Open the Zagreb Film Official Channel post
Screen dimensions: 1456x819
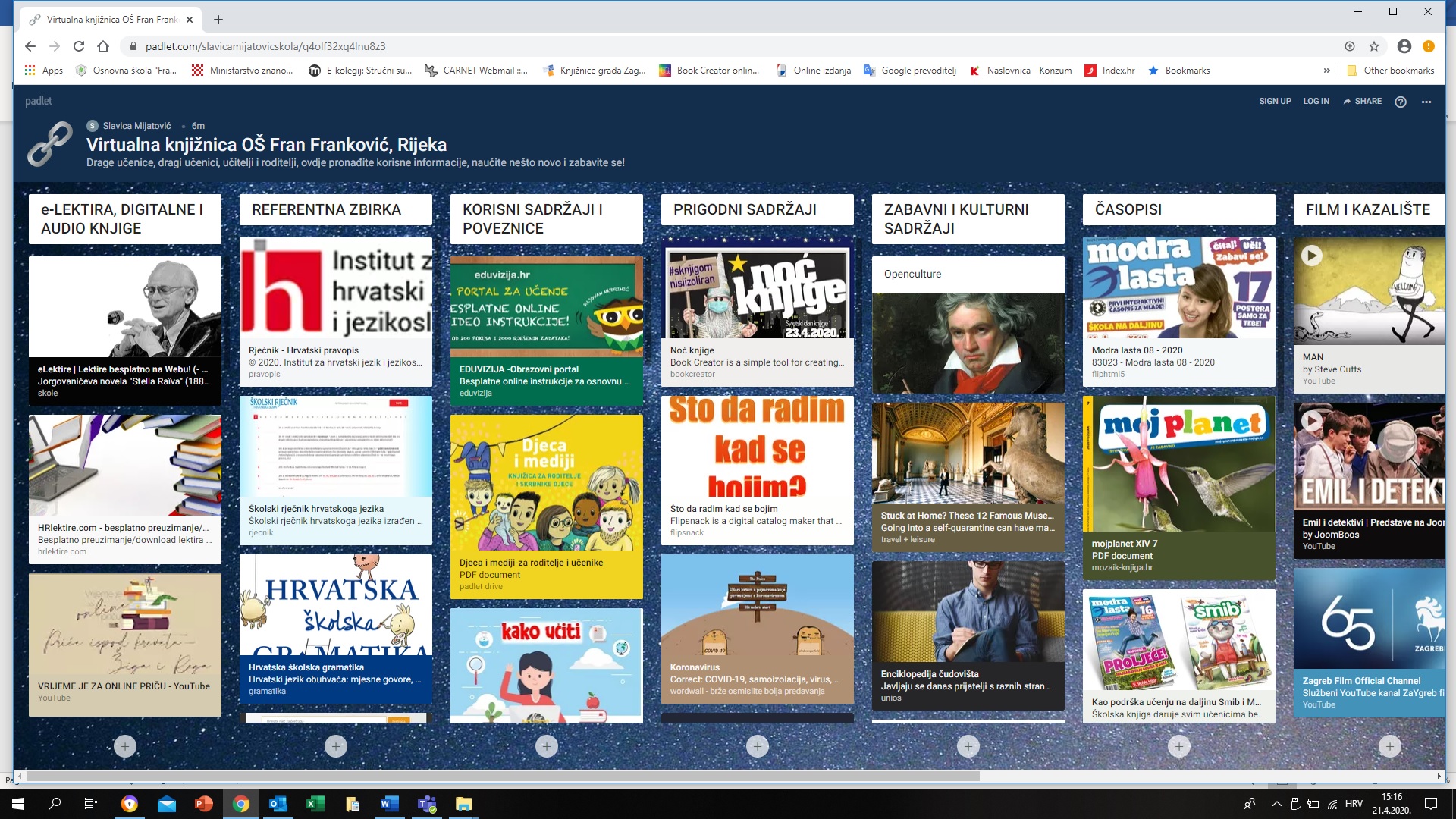pyautogui.click(x=1370, y=642)
